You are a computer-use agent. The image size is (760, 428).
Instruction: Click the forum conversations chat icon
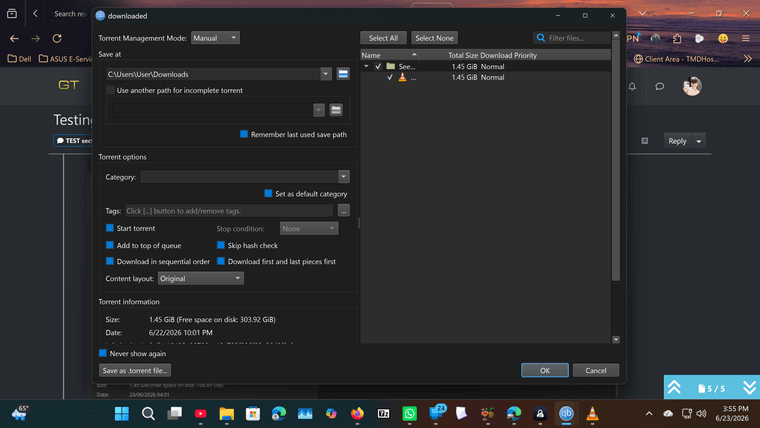(660, 86)
